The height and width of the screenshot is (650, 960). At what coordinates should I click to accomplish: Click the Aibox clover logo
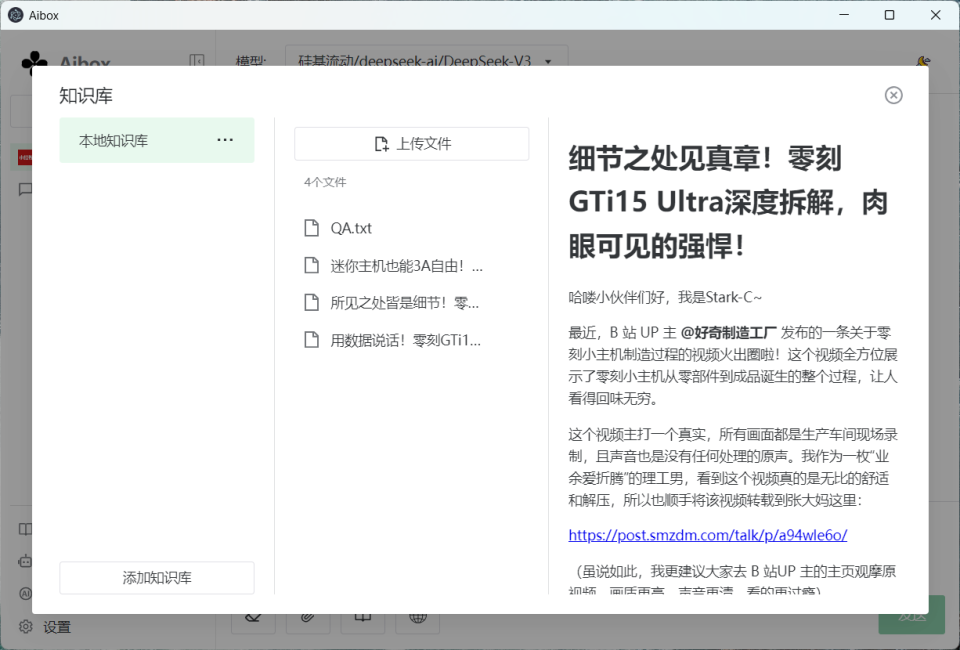point(34,61)
